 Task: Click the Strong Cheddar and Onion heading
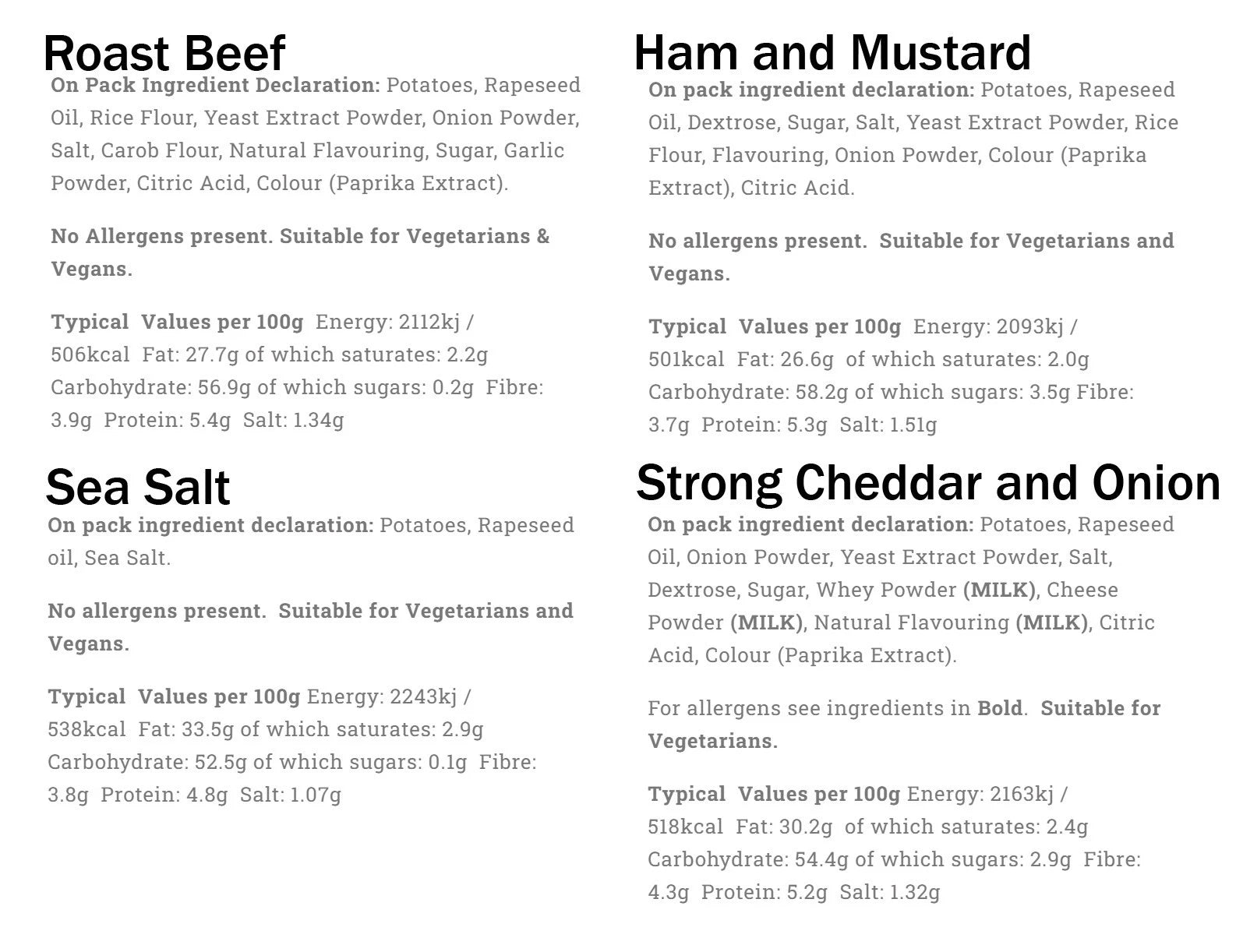pyautogui.click(x=928, y=482)
